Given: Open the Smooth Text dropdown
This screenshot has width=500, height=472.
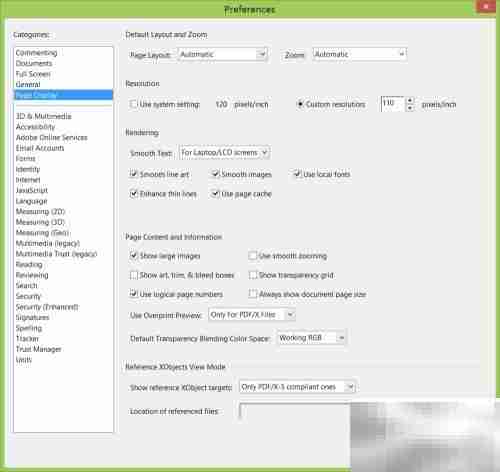Looking at the screenshot, I should tap(224, 153).
